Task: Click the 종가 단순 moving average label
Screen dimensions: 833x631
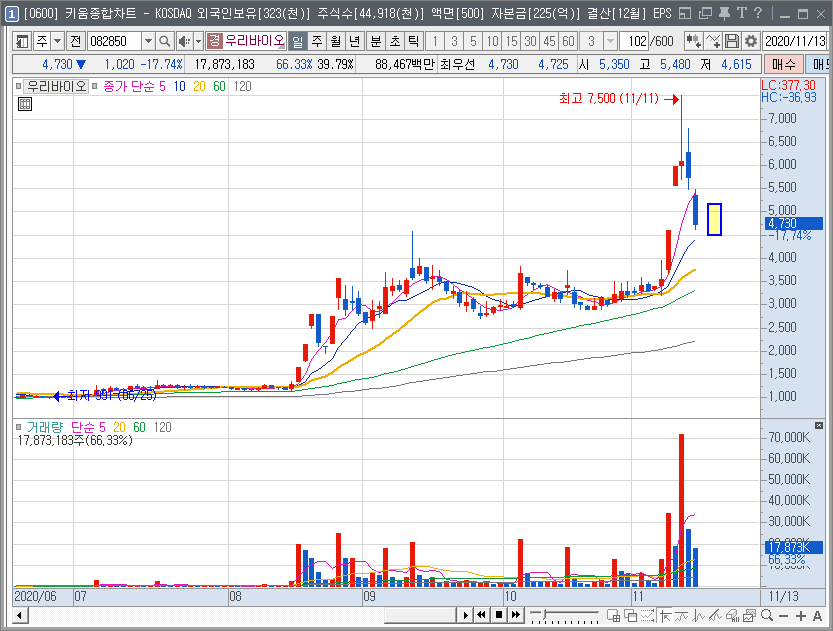Action: click(x=129, y=86)
